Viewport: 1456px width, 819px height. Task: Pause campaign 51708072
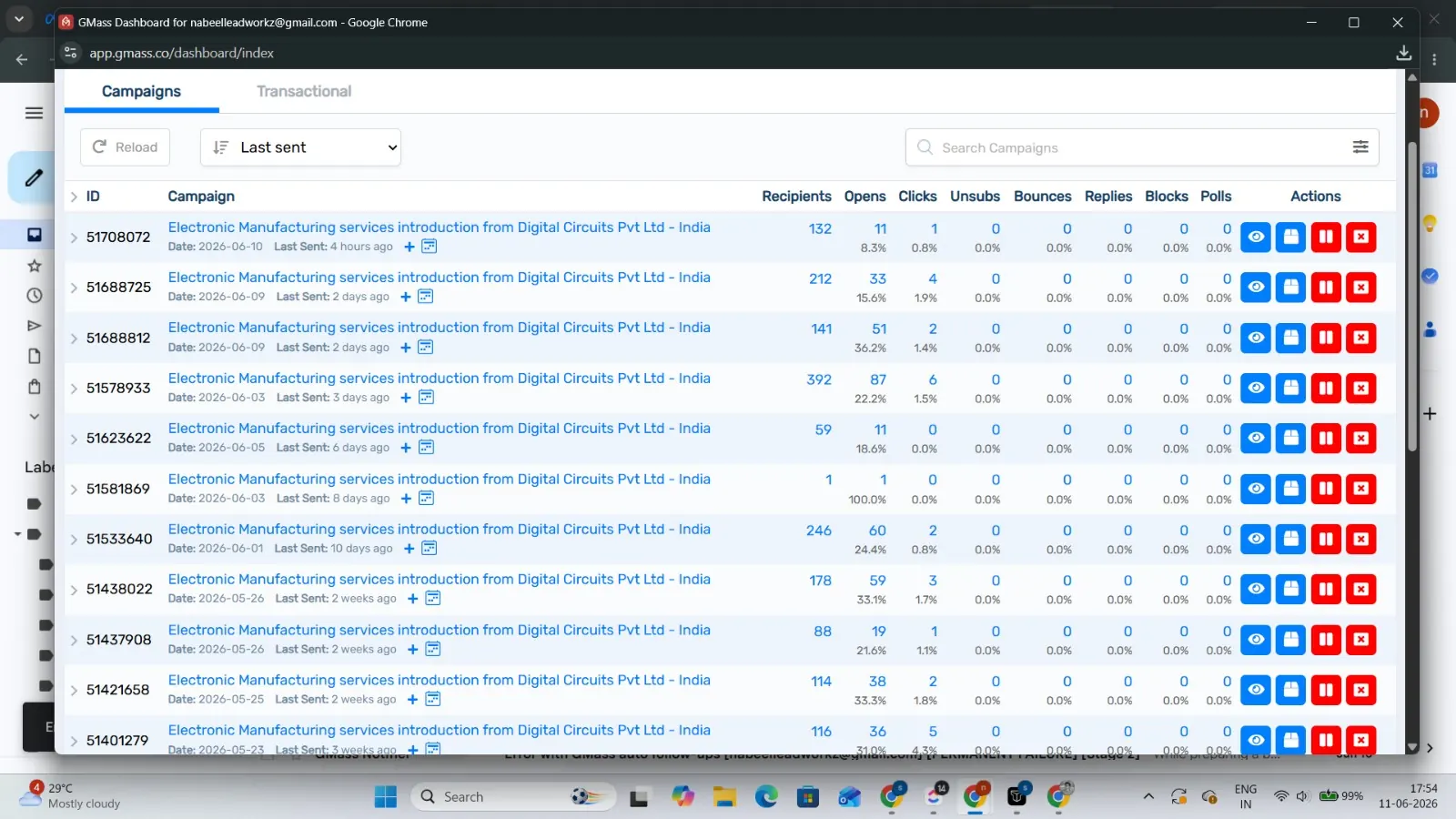click(1326, 238)
